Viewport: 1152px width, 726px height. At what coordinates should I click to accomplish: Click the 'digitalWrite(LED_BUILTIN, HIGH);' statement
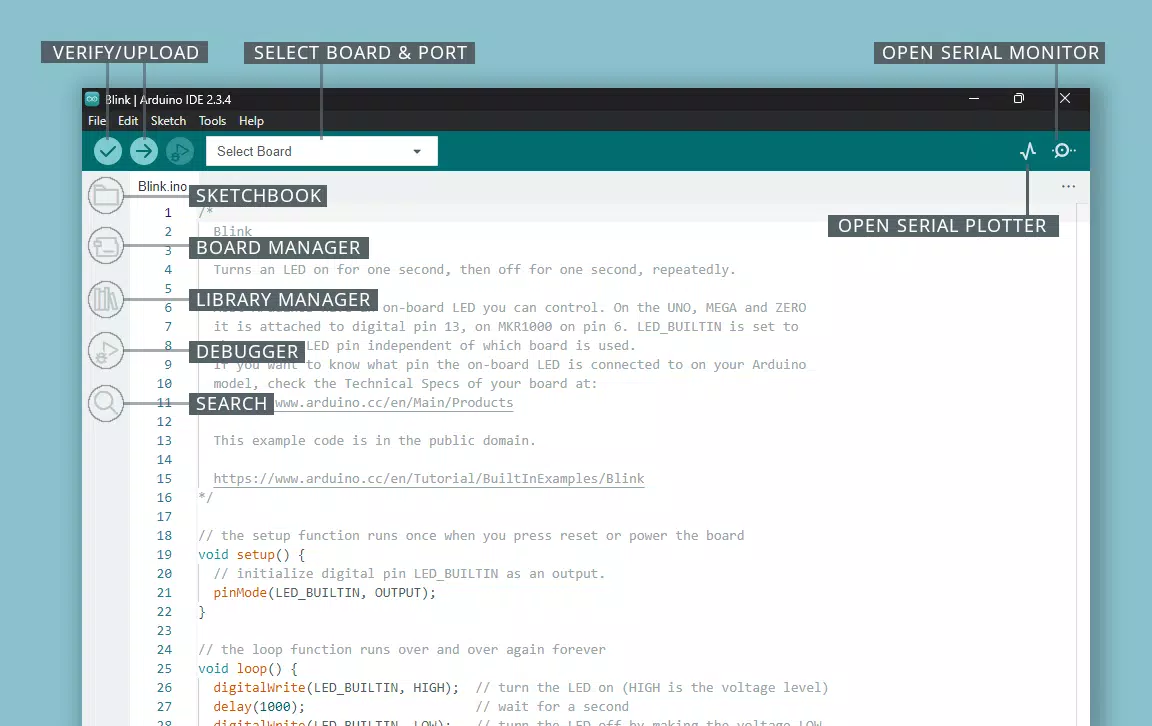[336, 688]
